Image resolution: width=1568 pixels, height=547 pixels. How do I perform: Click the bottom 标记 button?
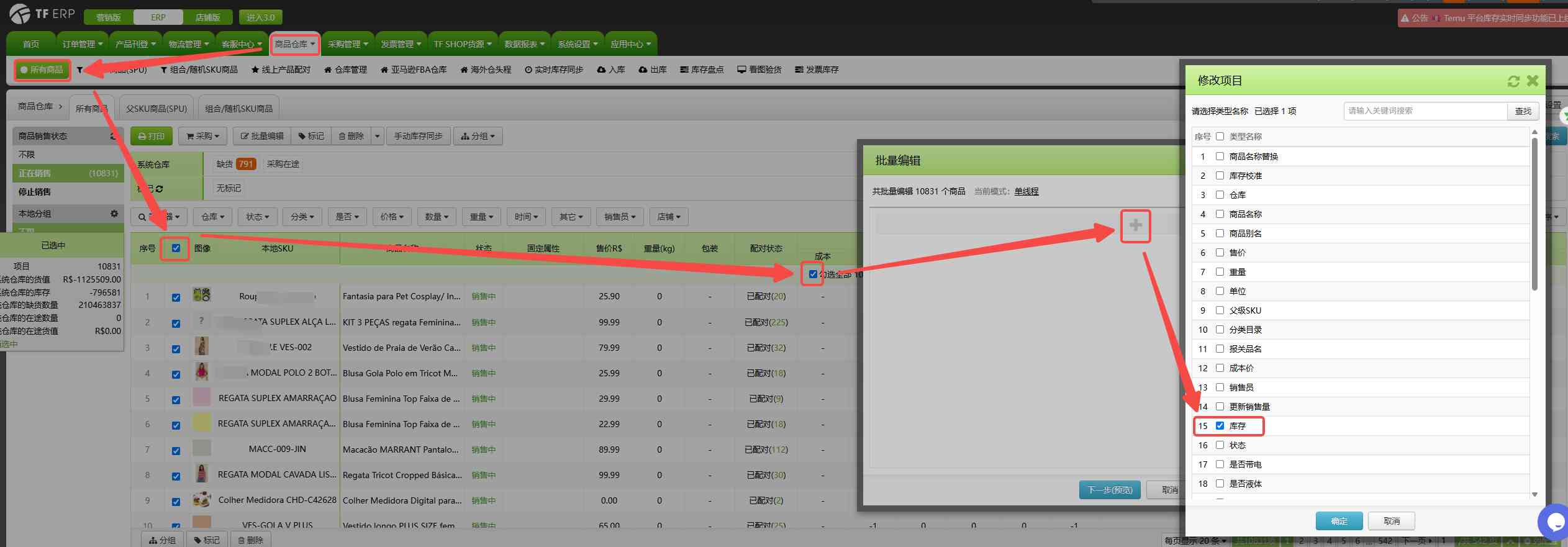207,540
